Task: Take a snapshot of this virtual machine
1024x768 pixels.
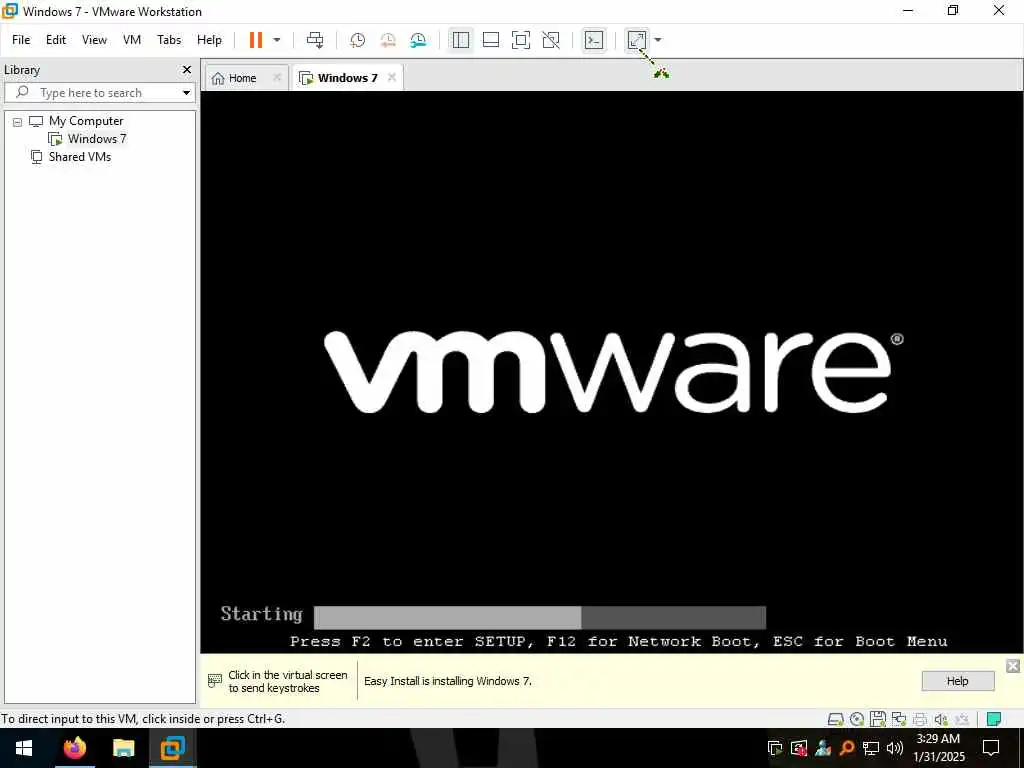Action: 357,40
